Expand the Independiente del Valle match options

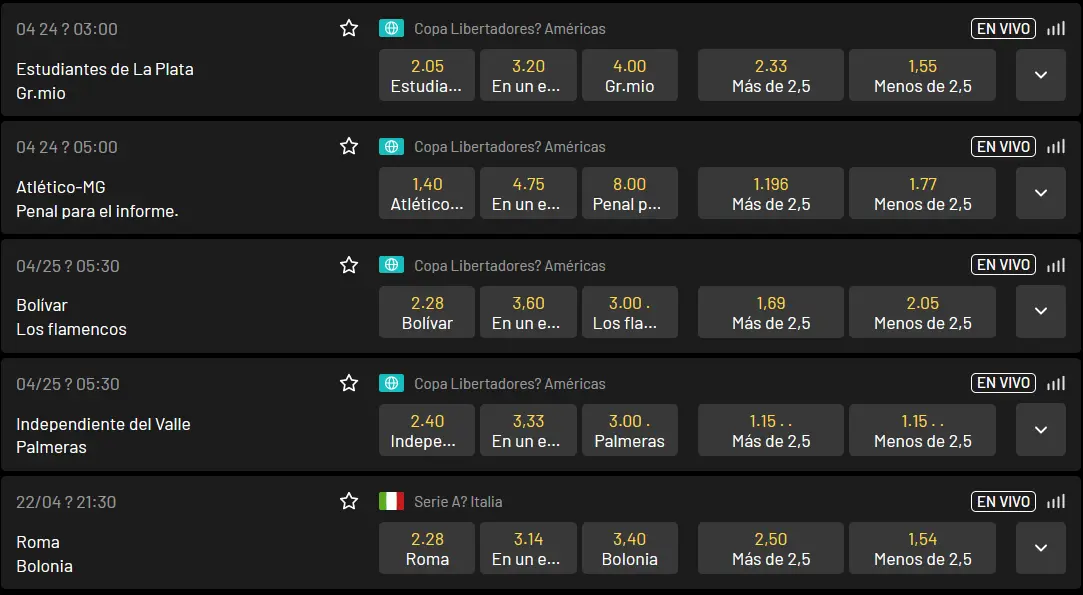click(1040, 430)
